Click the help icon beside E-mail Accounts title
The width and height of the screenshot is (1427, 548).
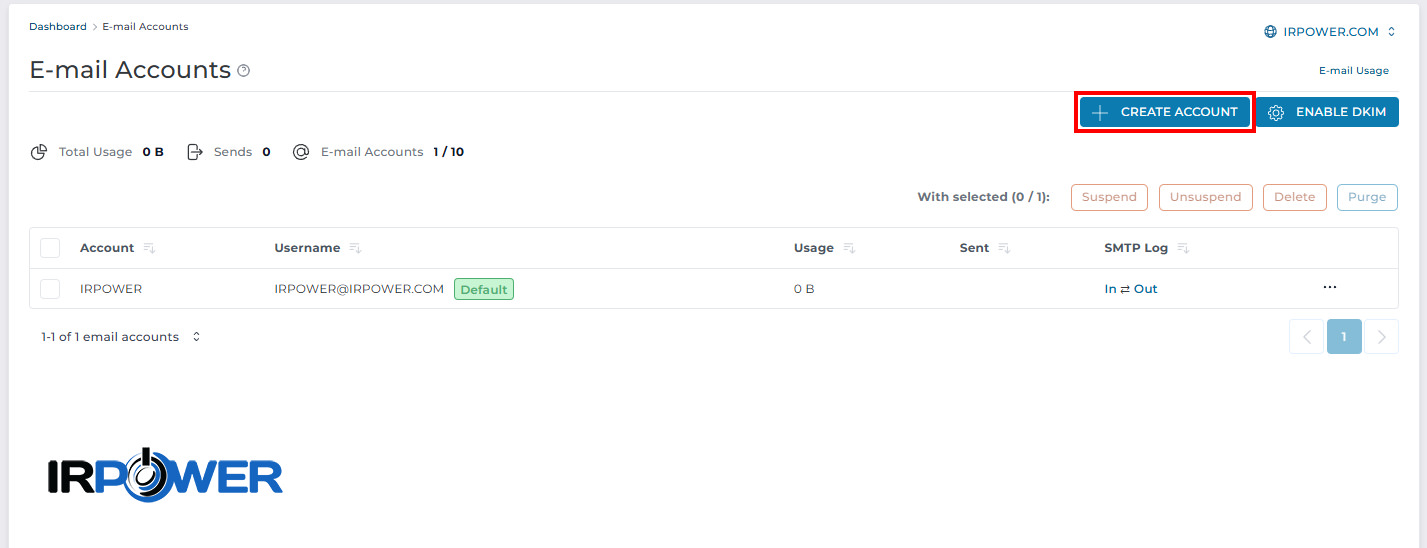[x=244, y=71]
